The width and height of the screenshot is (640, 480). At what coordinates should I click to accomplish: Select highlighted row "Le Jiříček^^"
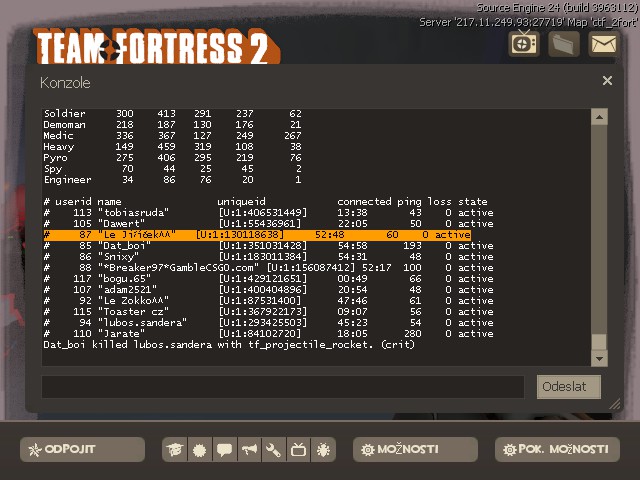pyautogui.click(x=257, y=235)
